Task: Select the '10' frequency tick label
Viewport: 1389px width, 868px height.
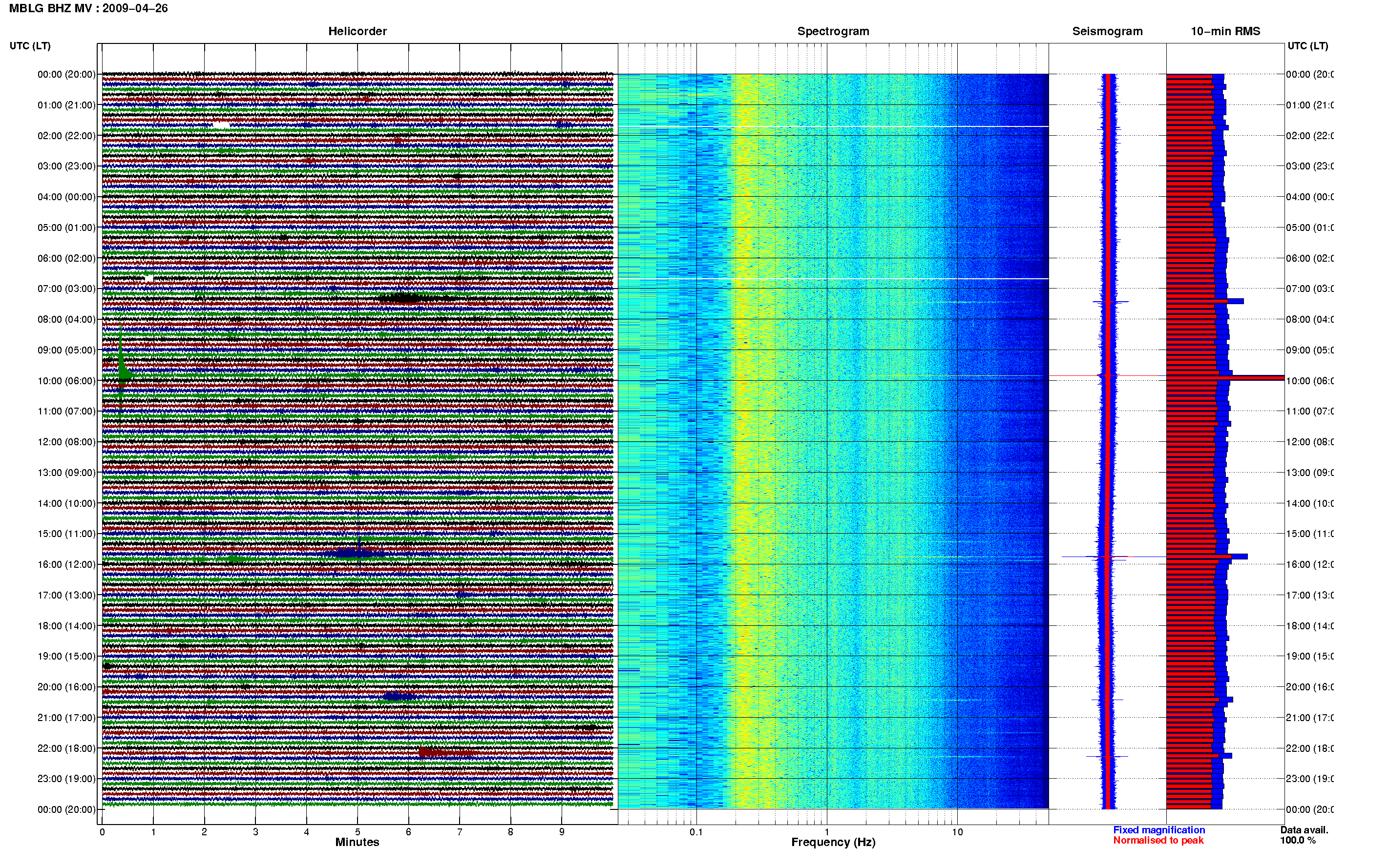Action: coord(957,832)
